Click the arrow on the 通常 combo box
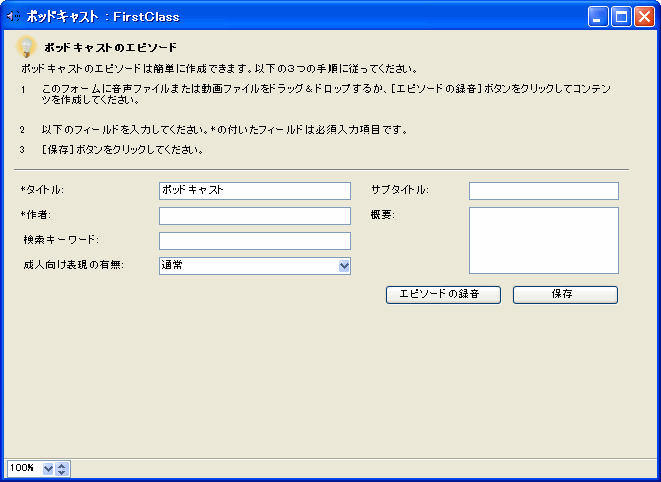 pos(344,266)
